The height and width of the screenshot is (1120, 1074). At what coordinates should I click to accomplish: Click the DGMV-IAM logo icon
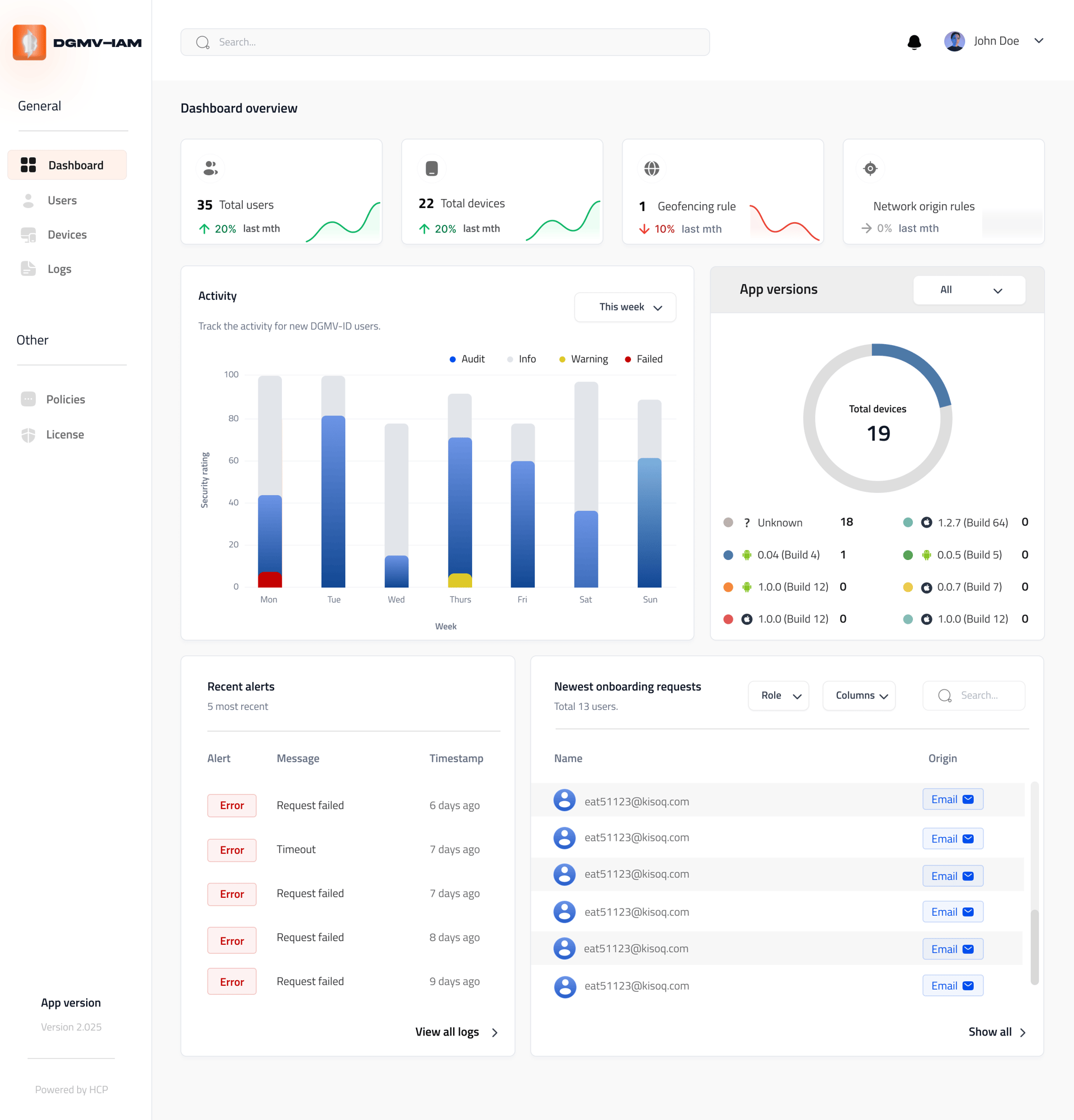[30, 43]
